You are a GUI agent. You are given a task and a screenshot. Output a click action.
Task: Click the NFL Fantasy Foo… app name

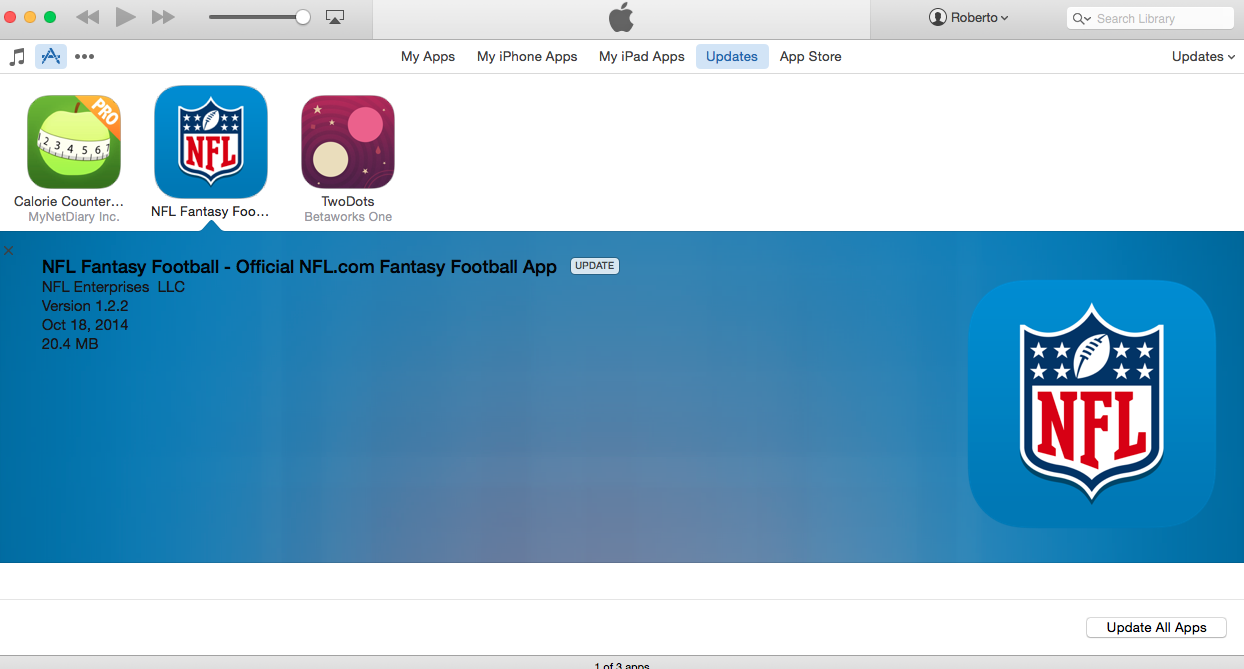pos(210,211)
